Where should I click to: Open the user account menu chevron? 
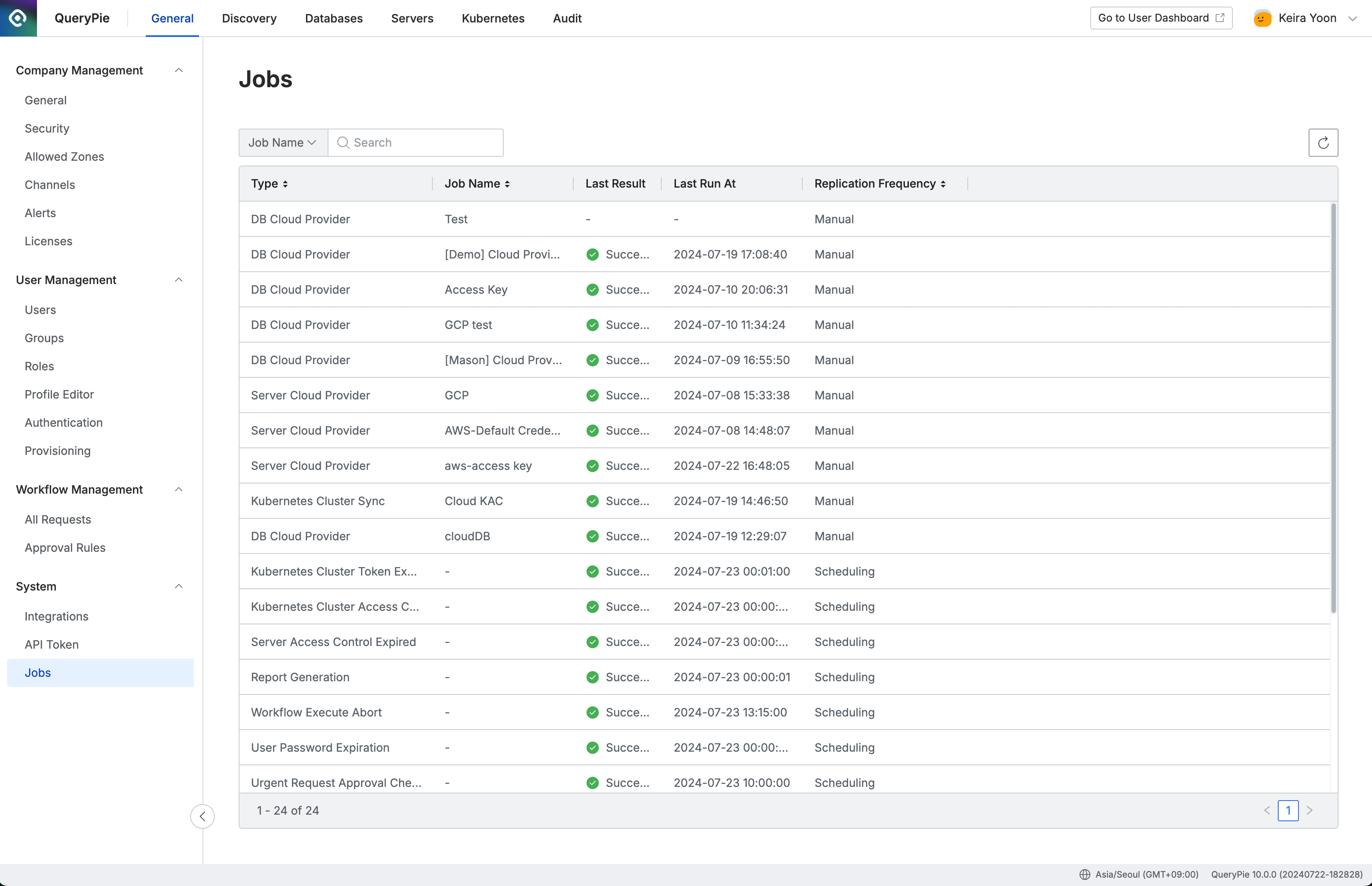pos(1353,18)
